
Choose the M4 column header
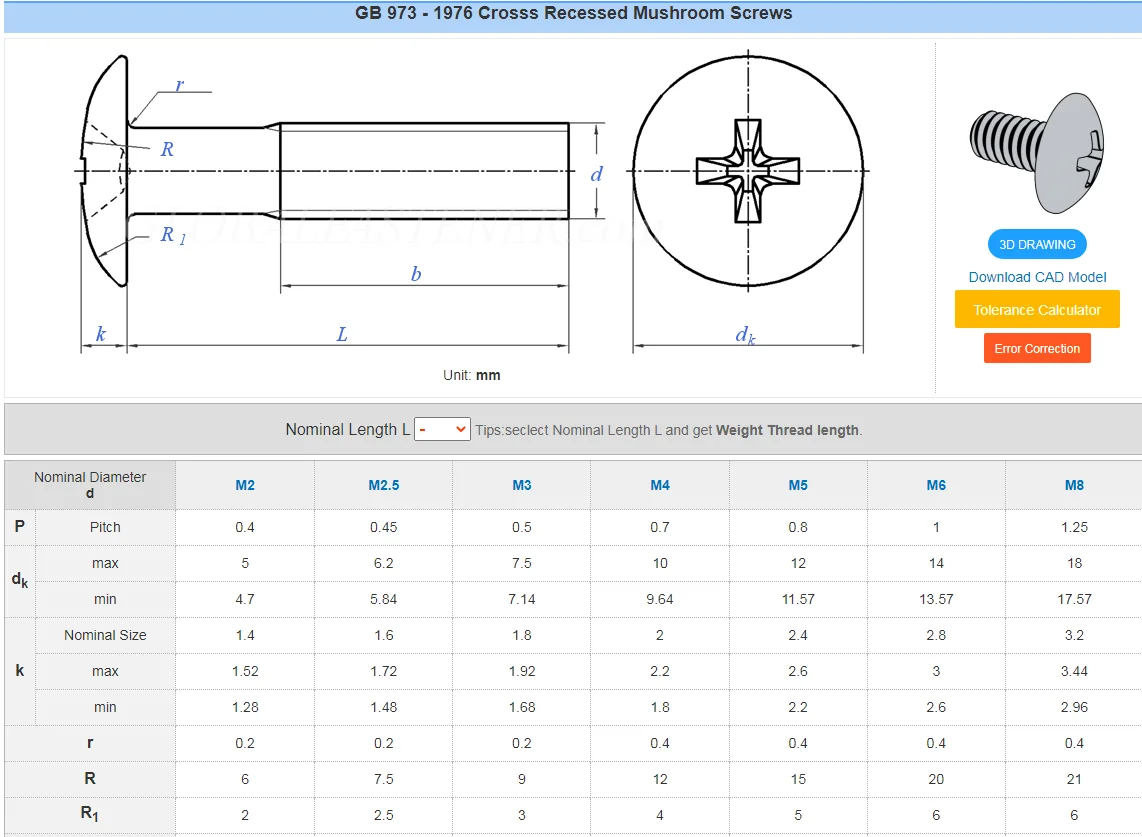660,485
